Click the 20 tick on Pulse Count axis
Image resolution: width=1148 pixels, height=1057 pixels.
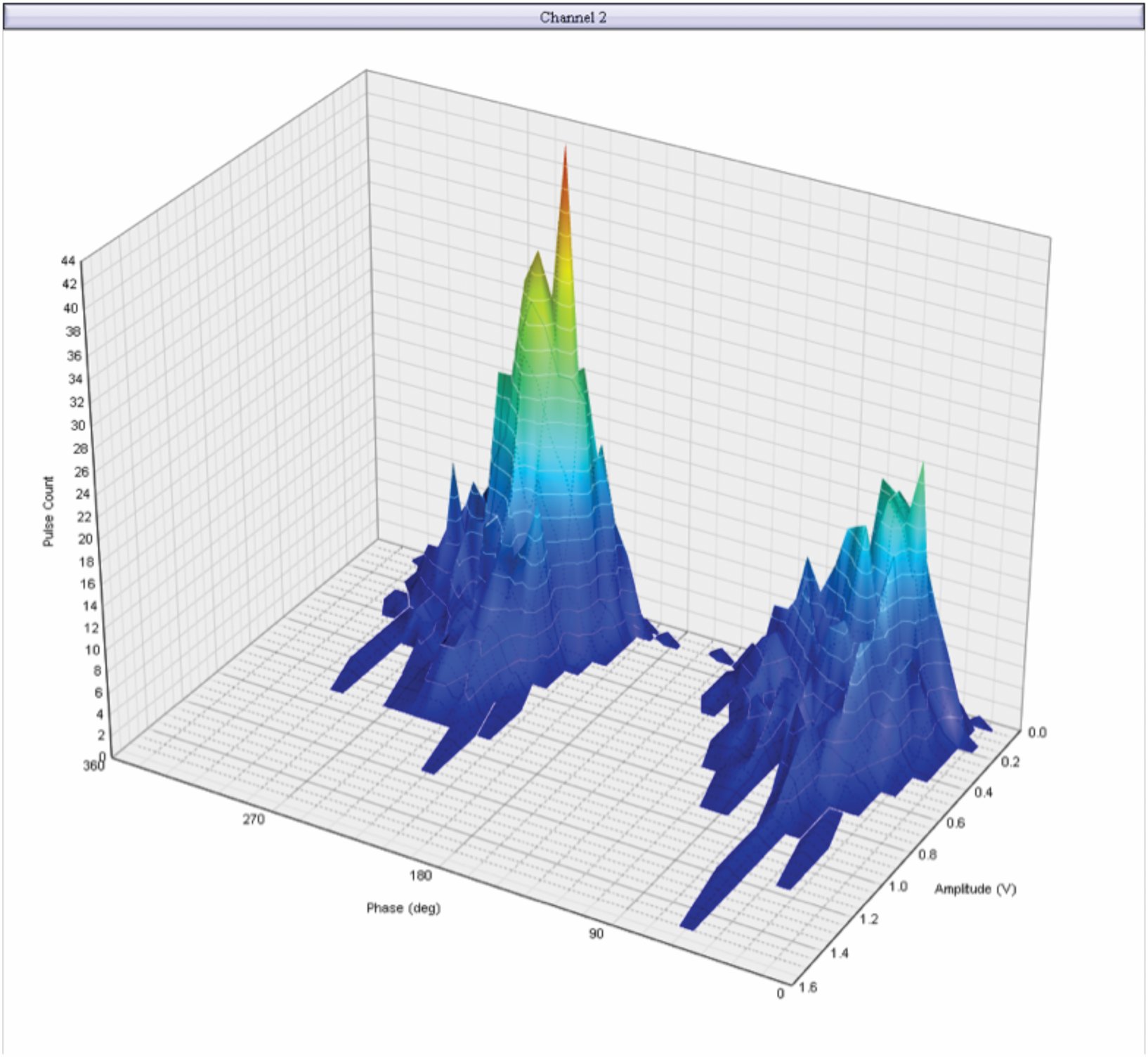click(x=86, y=538)
